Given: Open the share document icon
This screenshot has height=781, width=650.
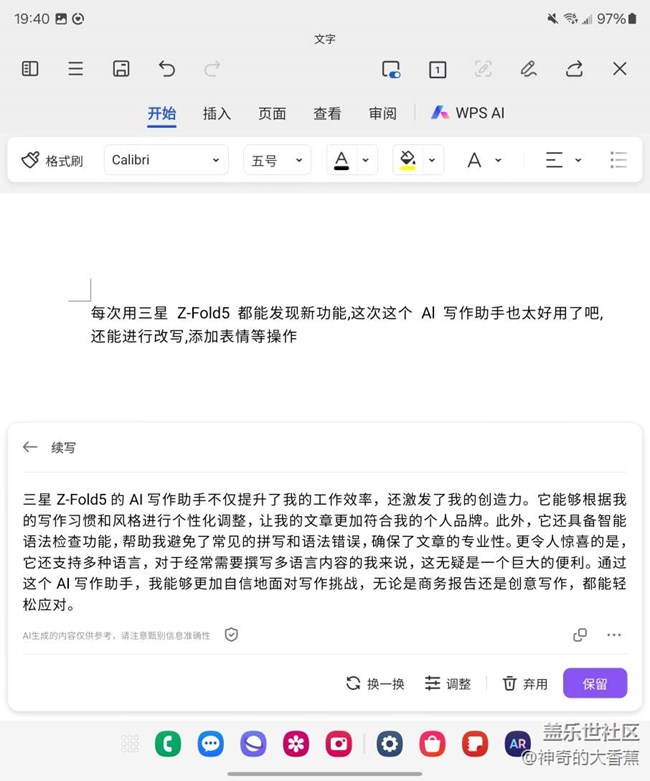Looking at the screenshot, I should click(x=574, y=69).
